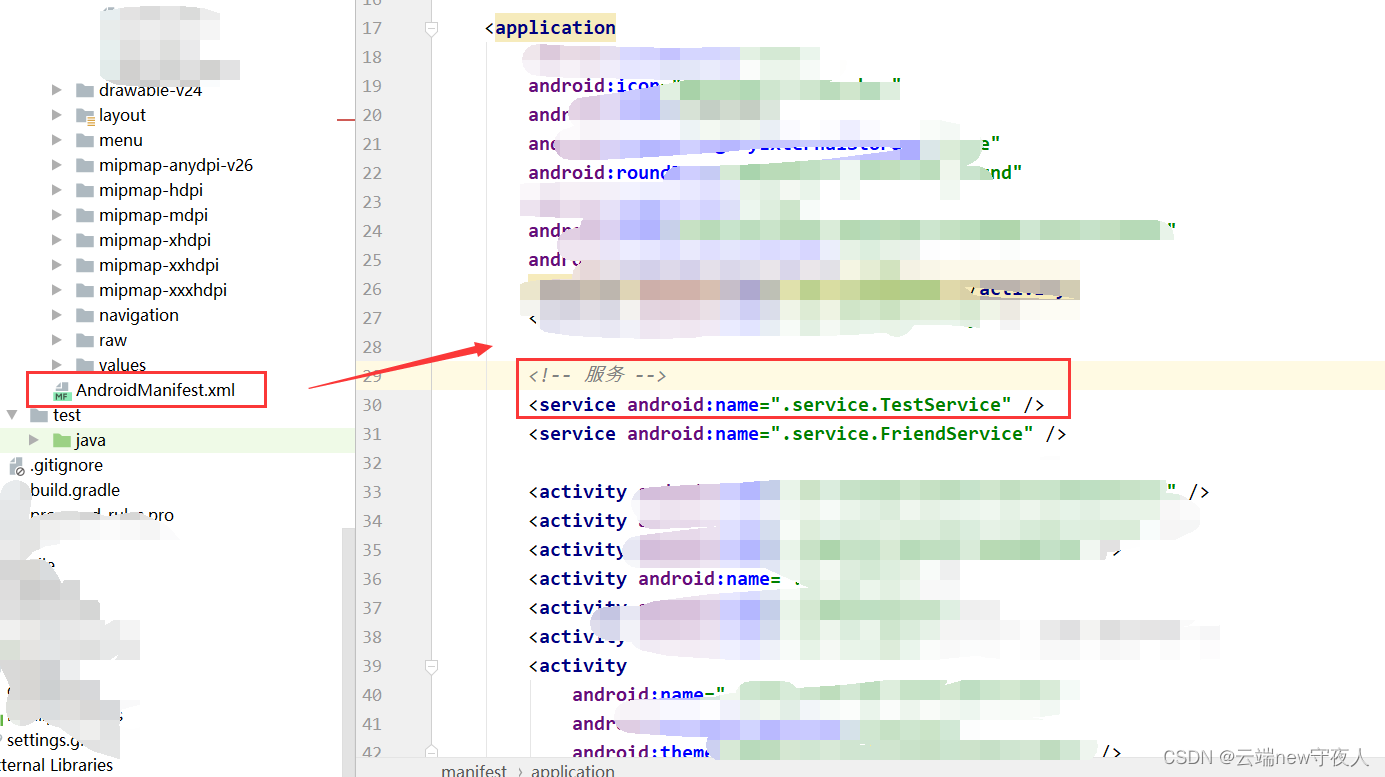Screen dimensions: 1385x777
Task: Click the raw folder icon
Action: pos(85,340)
